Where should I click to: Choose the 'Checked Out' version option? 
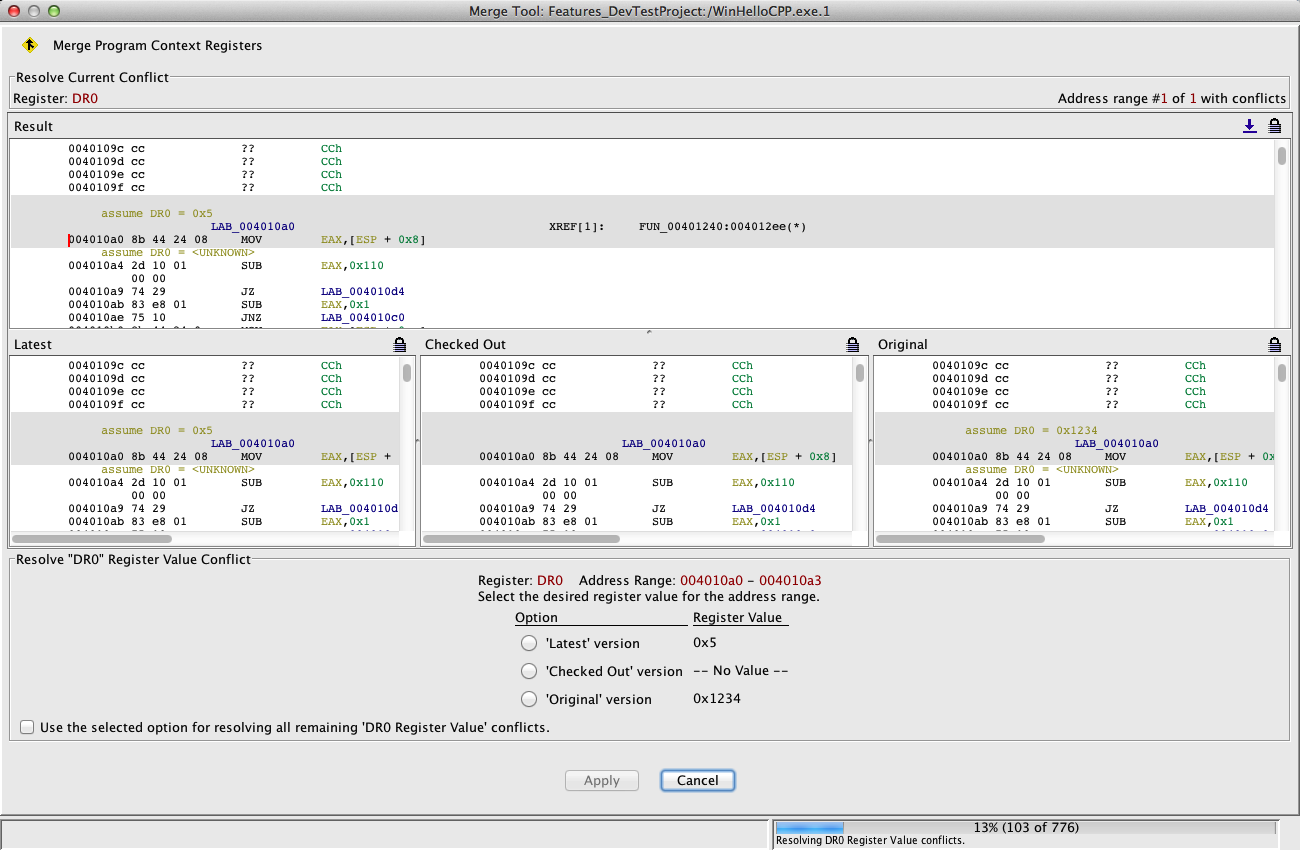point(529,671)
